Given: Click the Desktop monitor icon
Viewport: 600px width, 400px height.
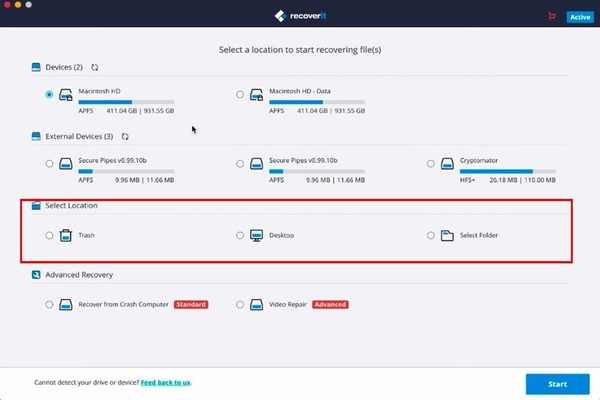Looking at the screenshot, I should tap(256, 235).
